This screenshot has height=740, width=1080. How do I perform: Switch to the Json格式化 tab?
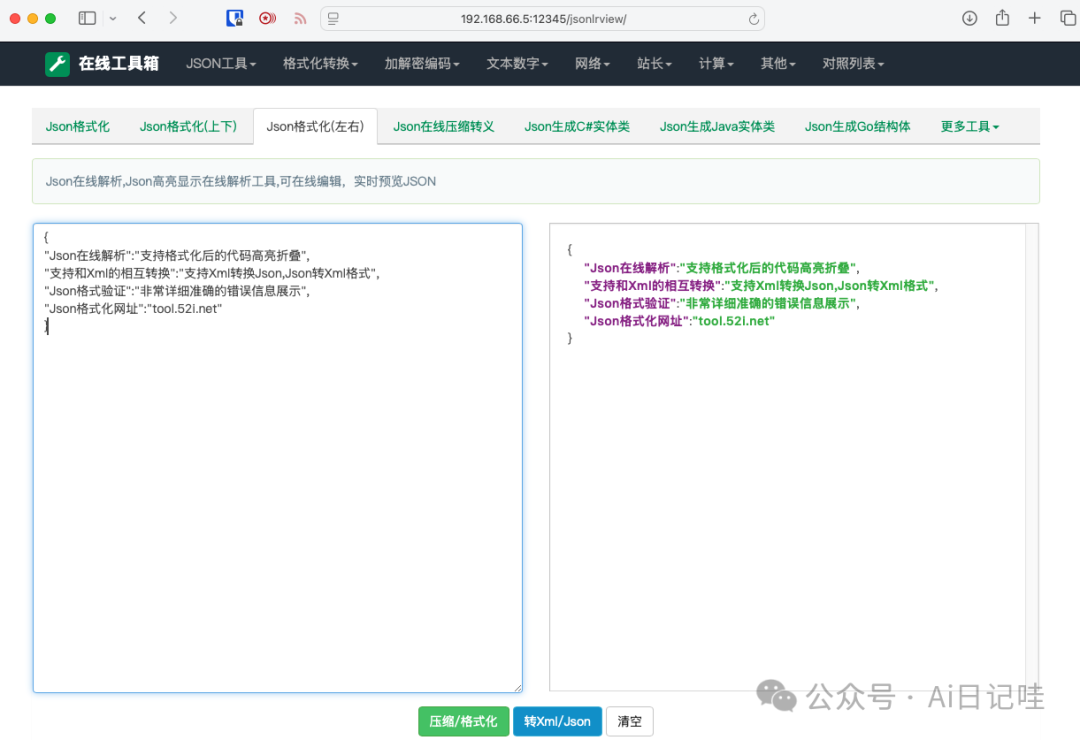78,127
